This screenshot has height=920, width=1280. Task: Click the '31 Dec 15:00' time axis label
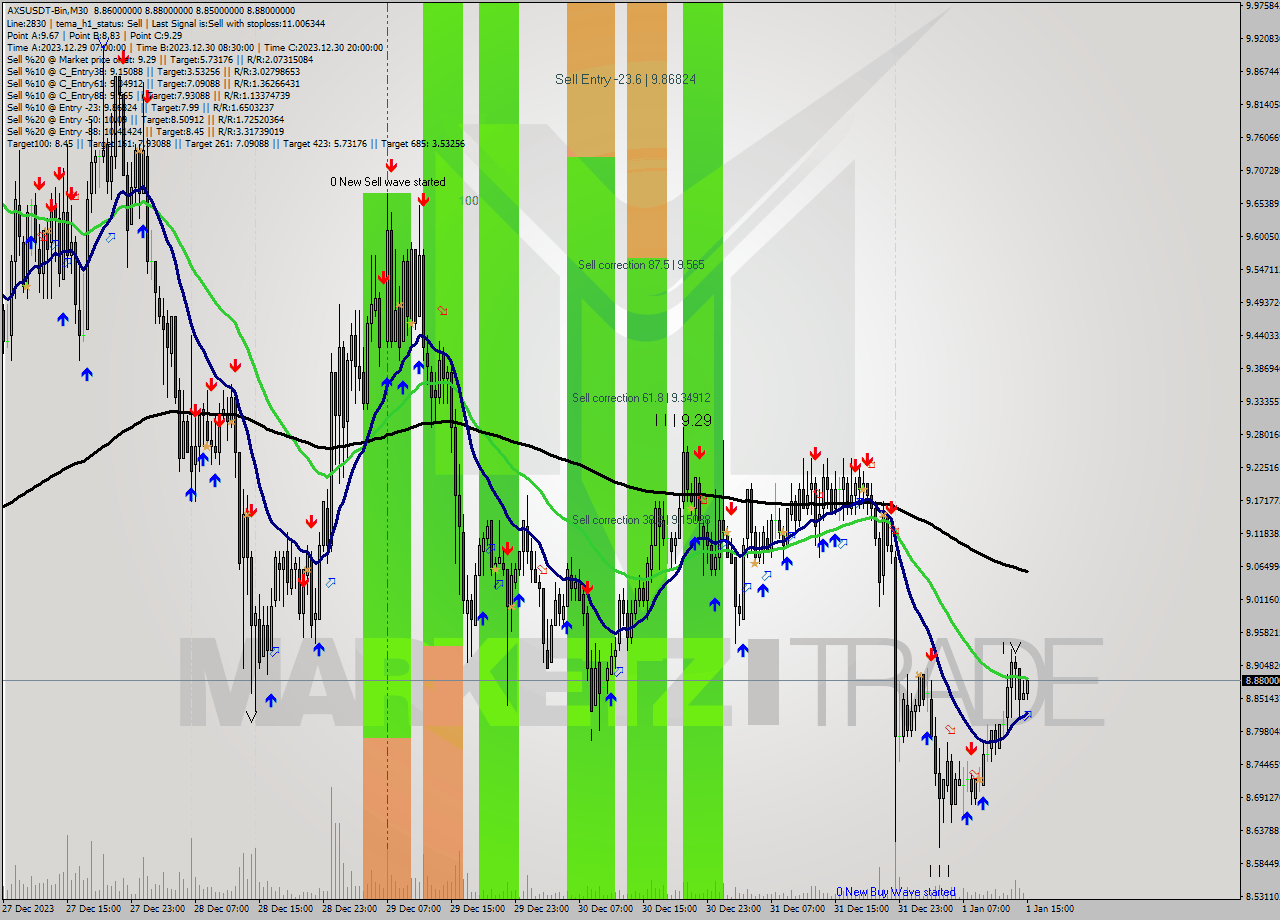[861, 909]
